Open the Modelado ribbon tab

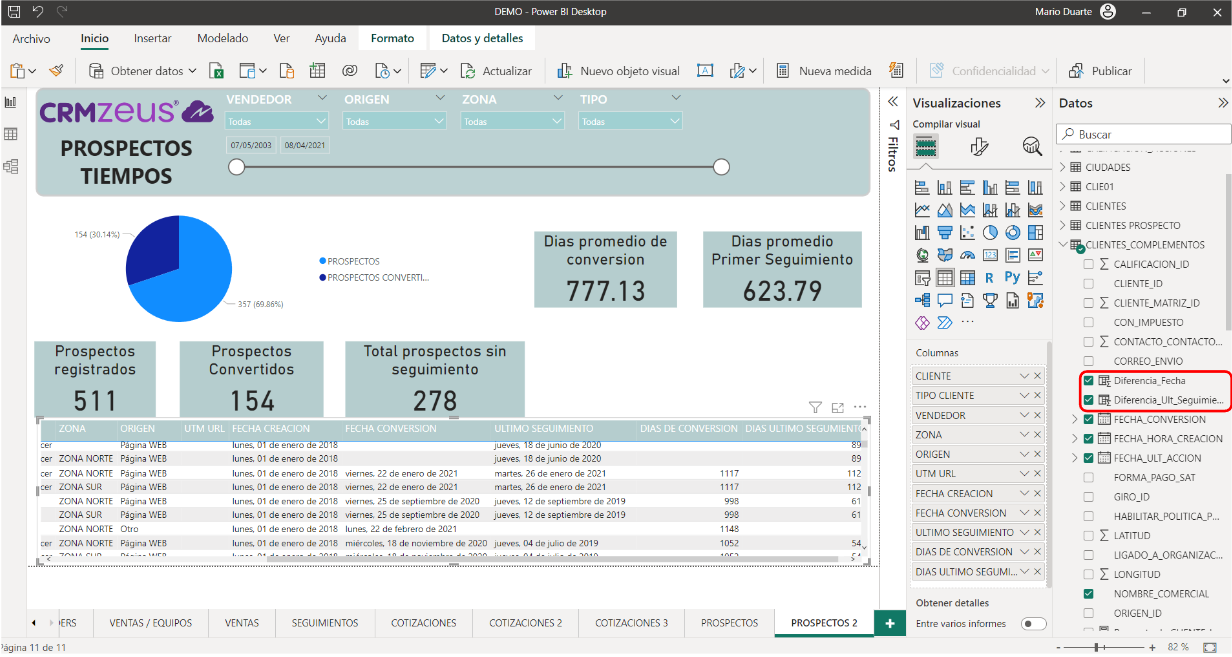pyautogui.click(x=222, y=39)
